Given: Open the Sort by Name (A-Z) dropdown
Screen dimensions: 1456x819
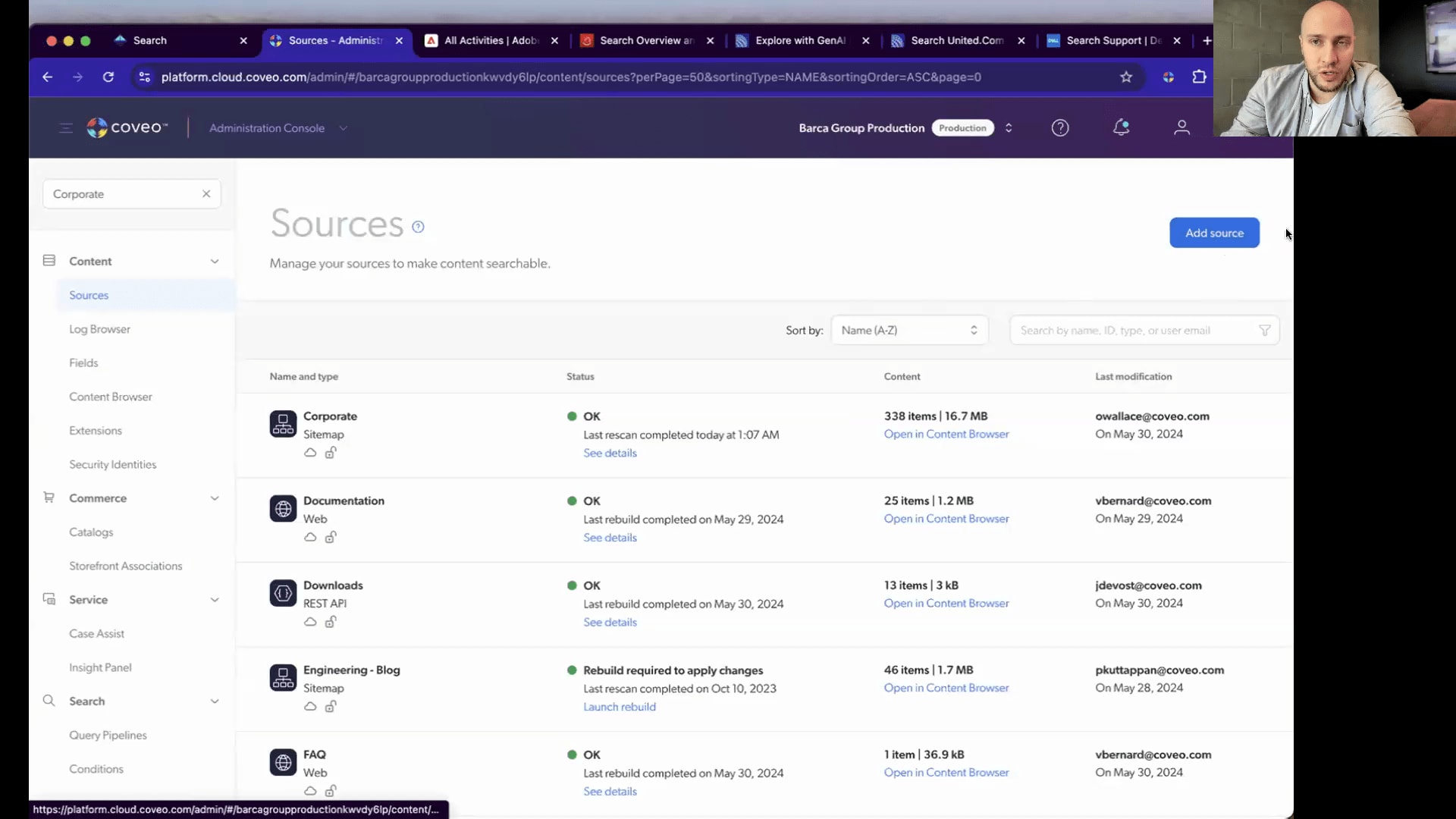Looking at the screenshot, I should [909, 331].
